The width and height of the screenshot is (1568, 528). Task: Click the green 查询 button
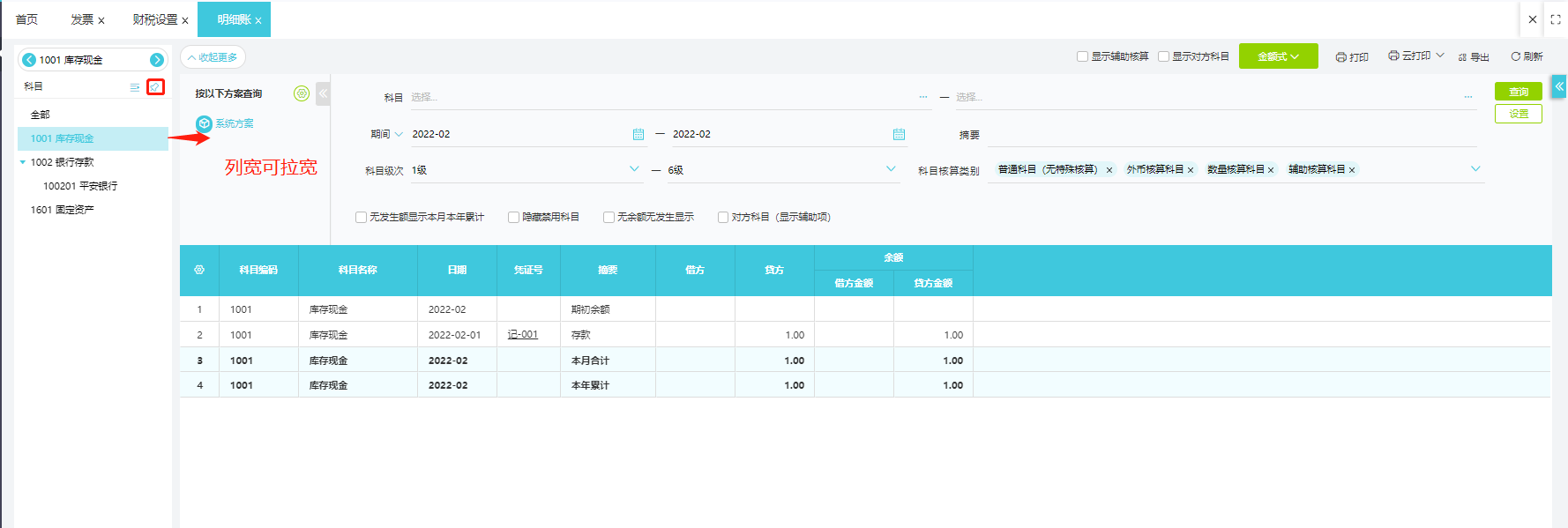(x=1518, y=92)
